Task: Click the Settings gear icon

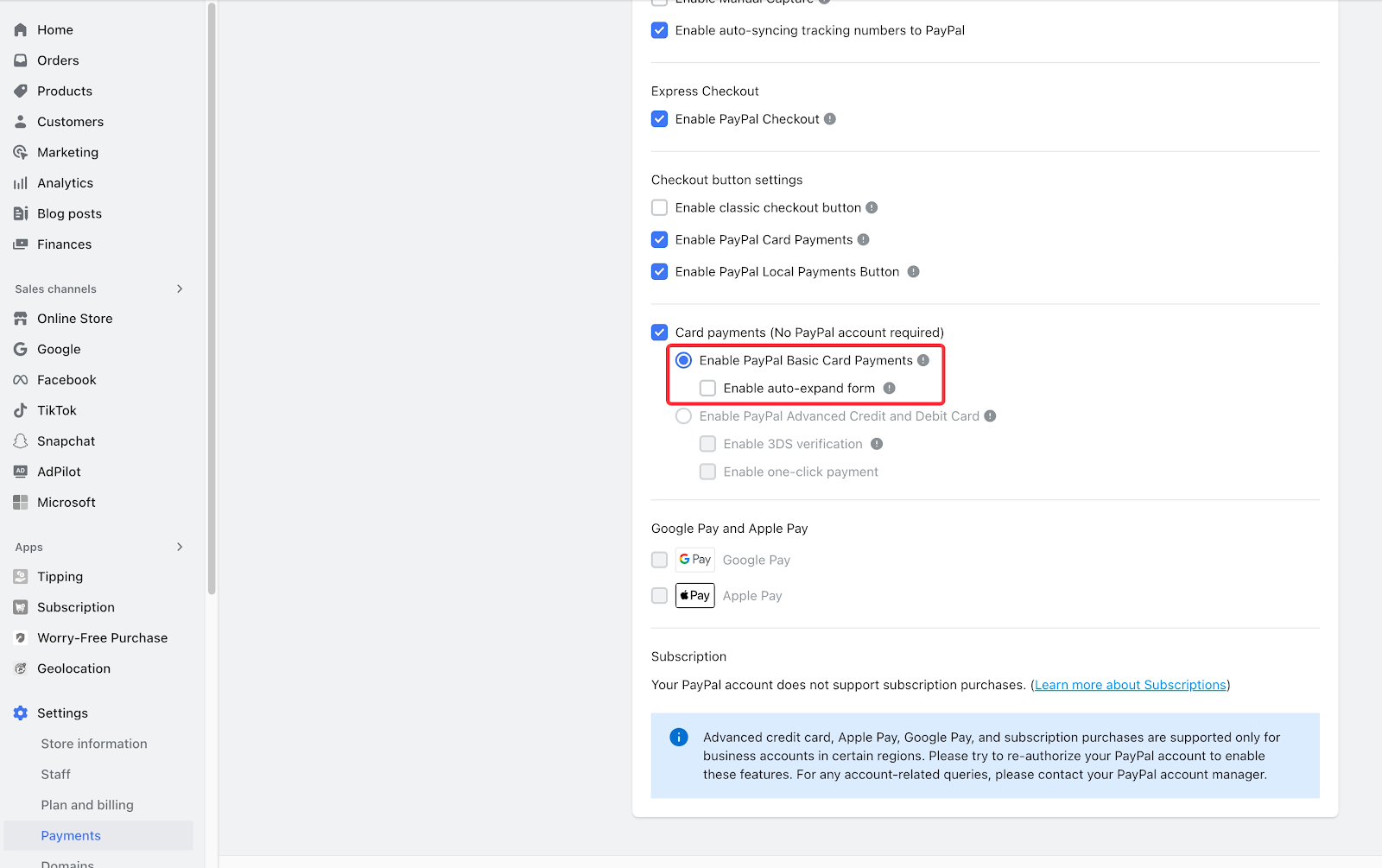Action: point(21,713)
